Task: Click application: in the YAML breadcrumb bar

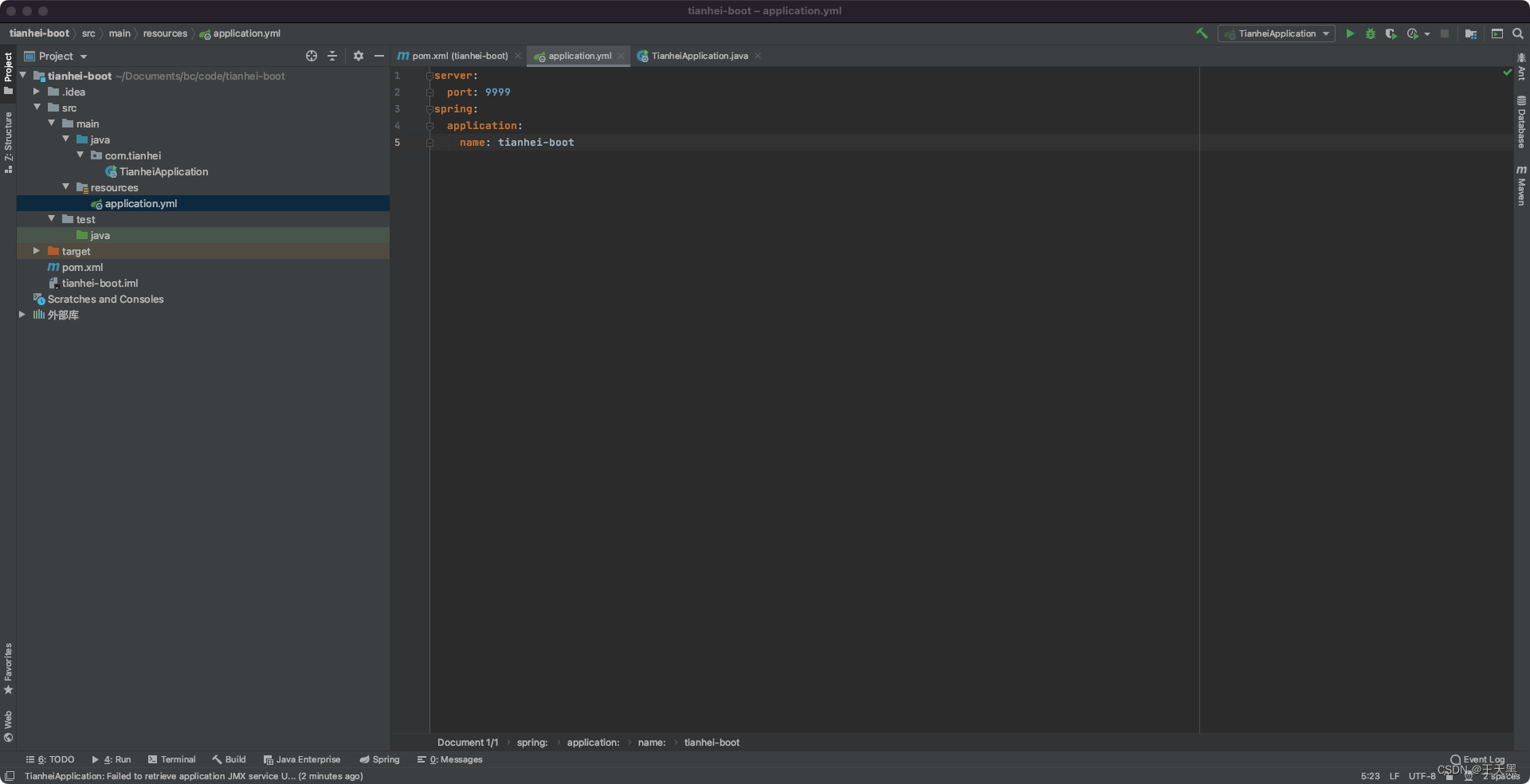Action: coord(593,742)
